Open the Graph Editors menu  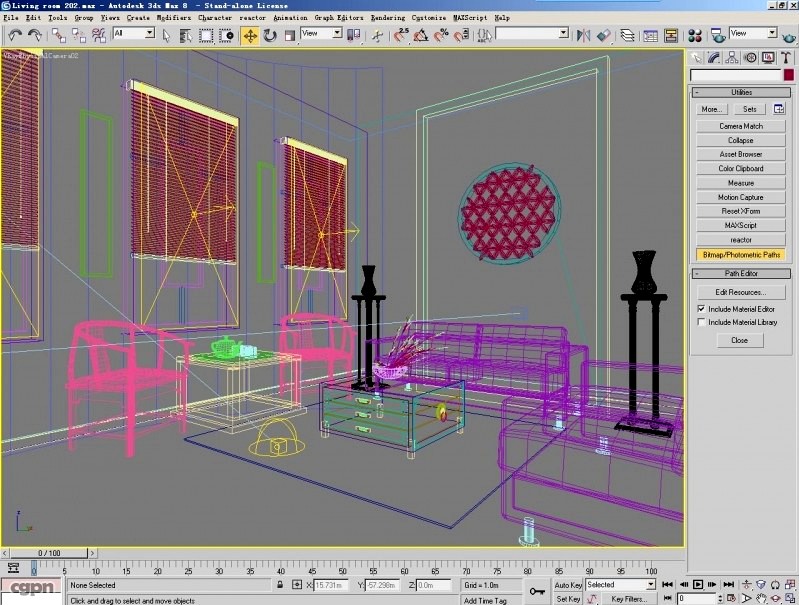339,17
